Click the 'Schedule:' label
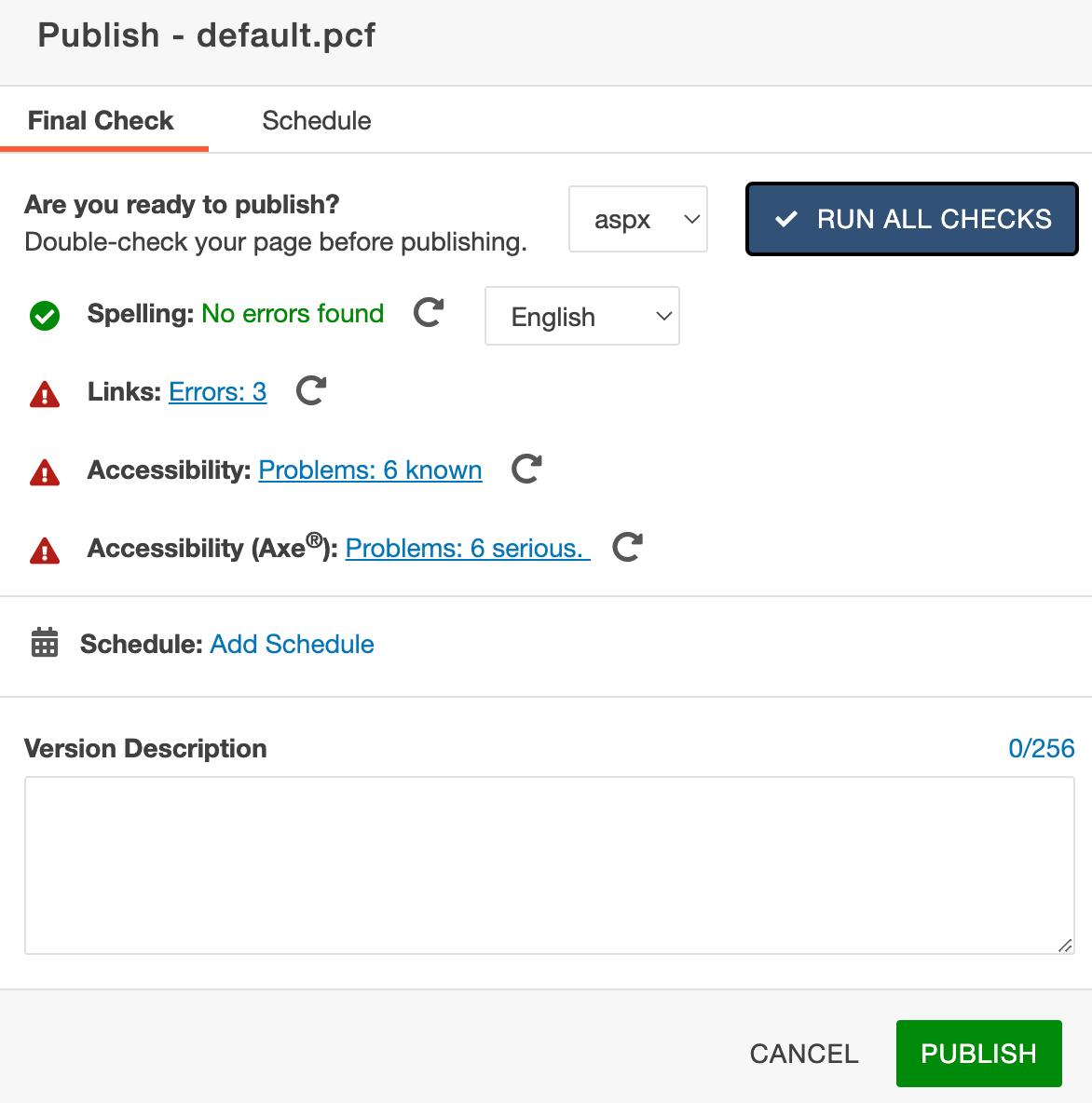This screenshot has width=1092, height=1103. (x=142, y=644)
